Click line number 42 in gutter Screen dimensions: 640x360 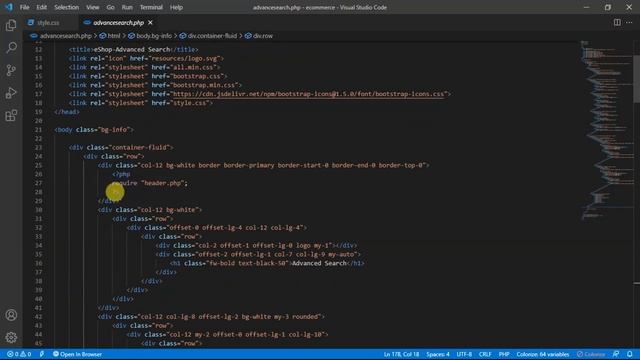click(38, 317)
